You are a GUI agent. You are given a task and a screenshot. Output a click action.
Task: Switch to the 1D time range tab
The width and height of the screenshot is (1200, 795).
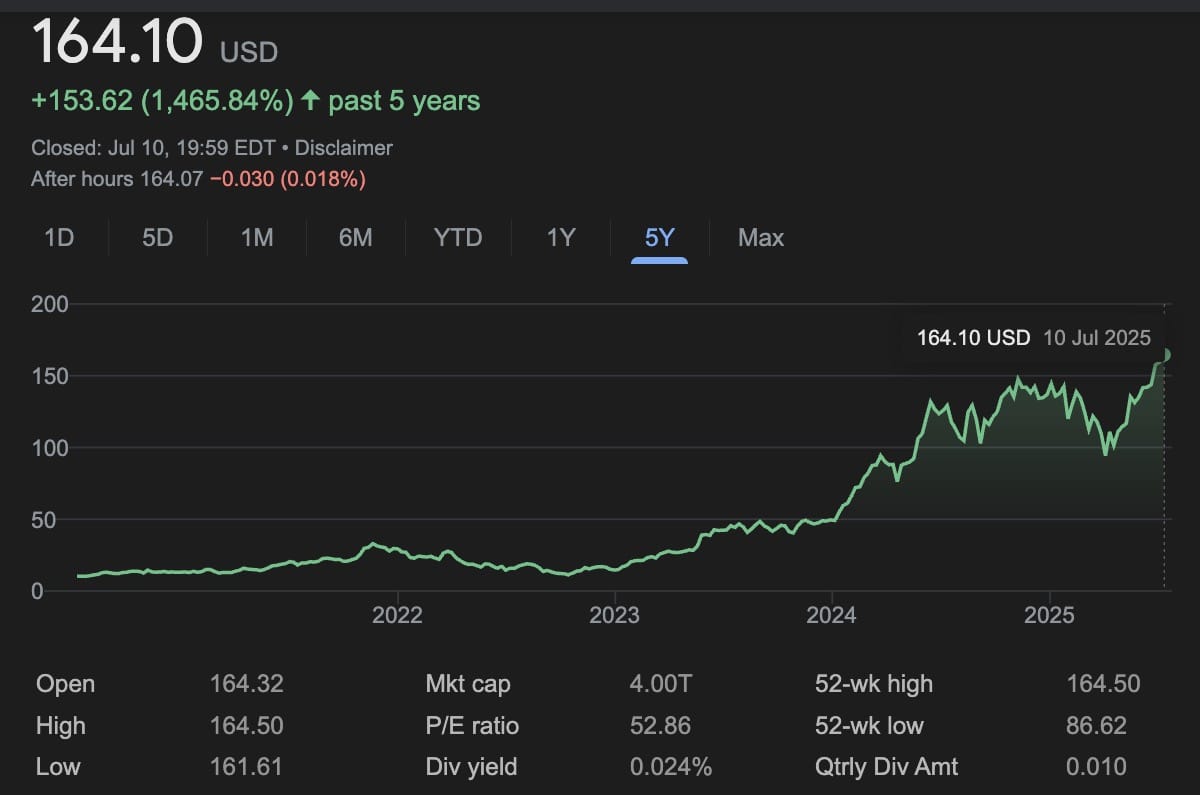pyautogui.click(x=59, y=238)
